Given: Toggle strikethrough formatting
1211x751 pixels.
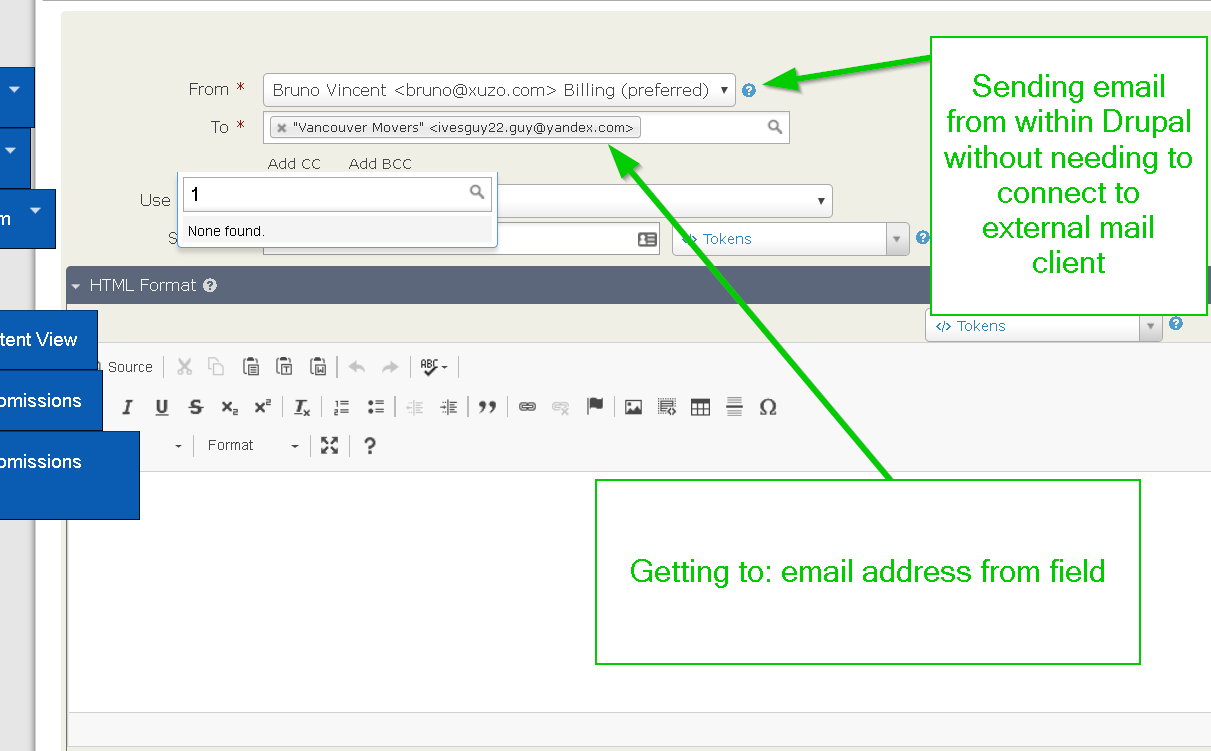Looking at the screenshot, I should click(x=196, y=407).
